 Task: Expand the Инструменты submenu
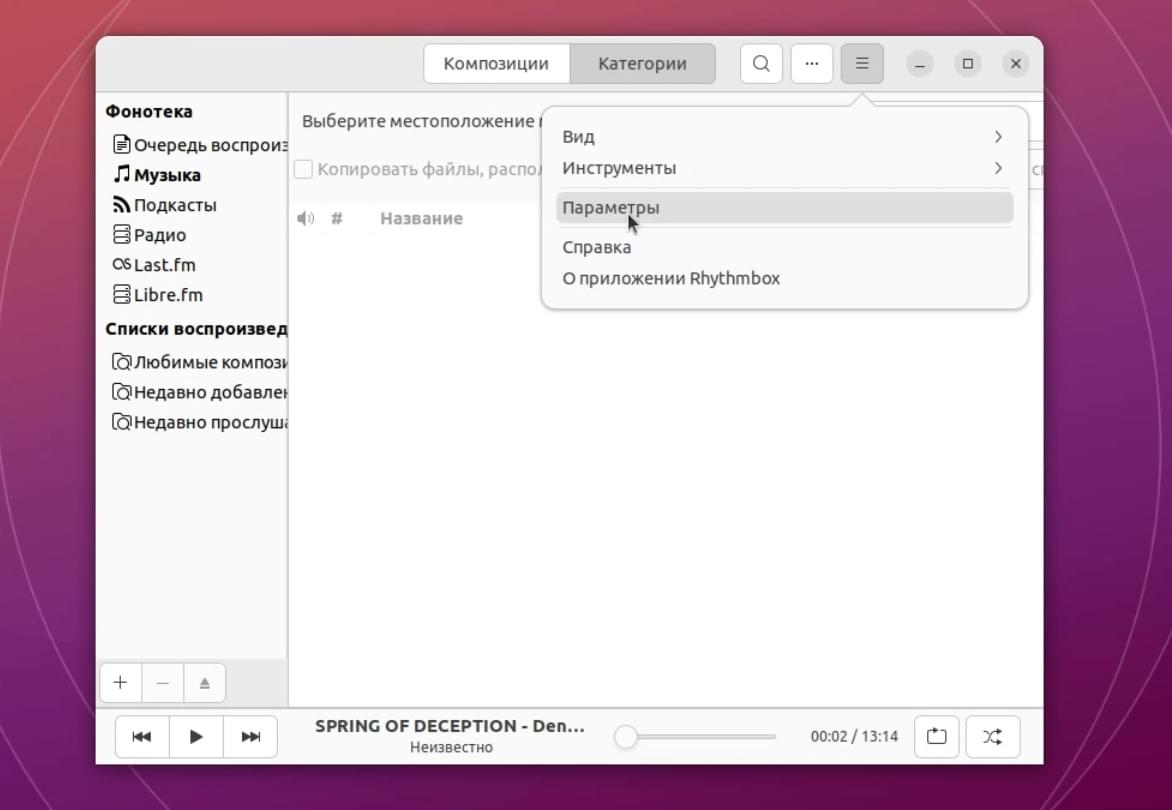click(785, 168)
